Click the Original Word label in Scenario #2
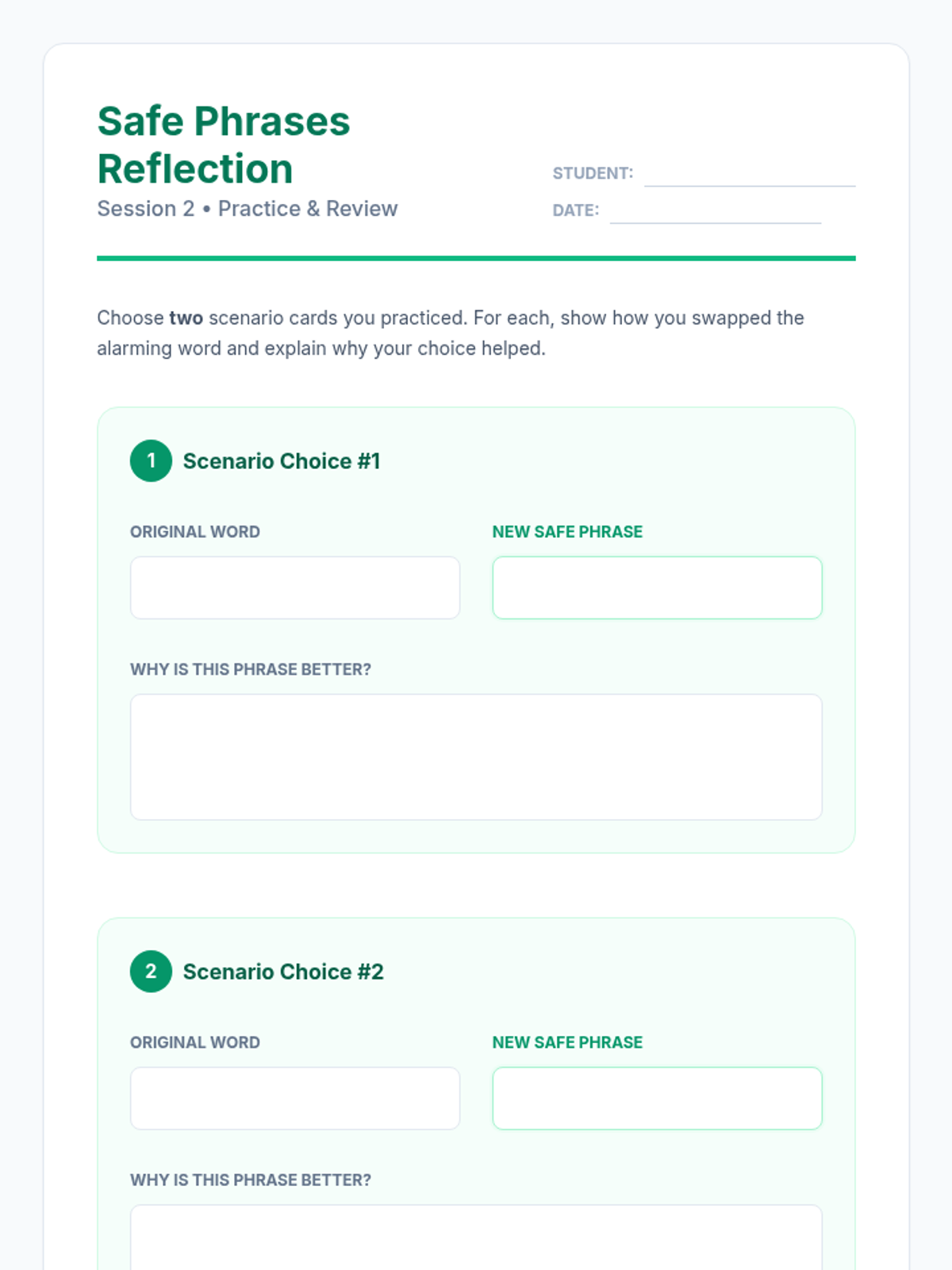The image size is (952, 1270). coord(195,1042)
